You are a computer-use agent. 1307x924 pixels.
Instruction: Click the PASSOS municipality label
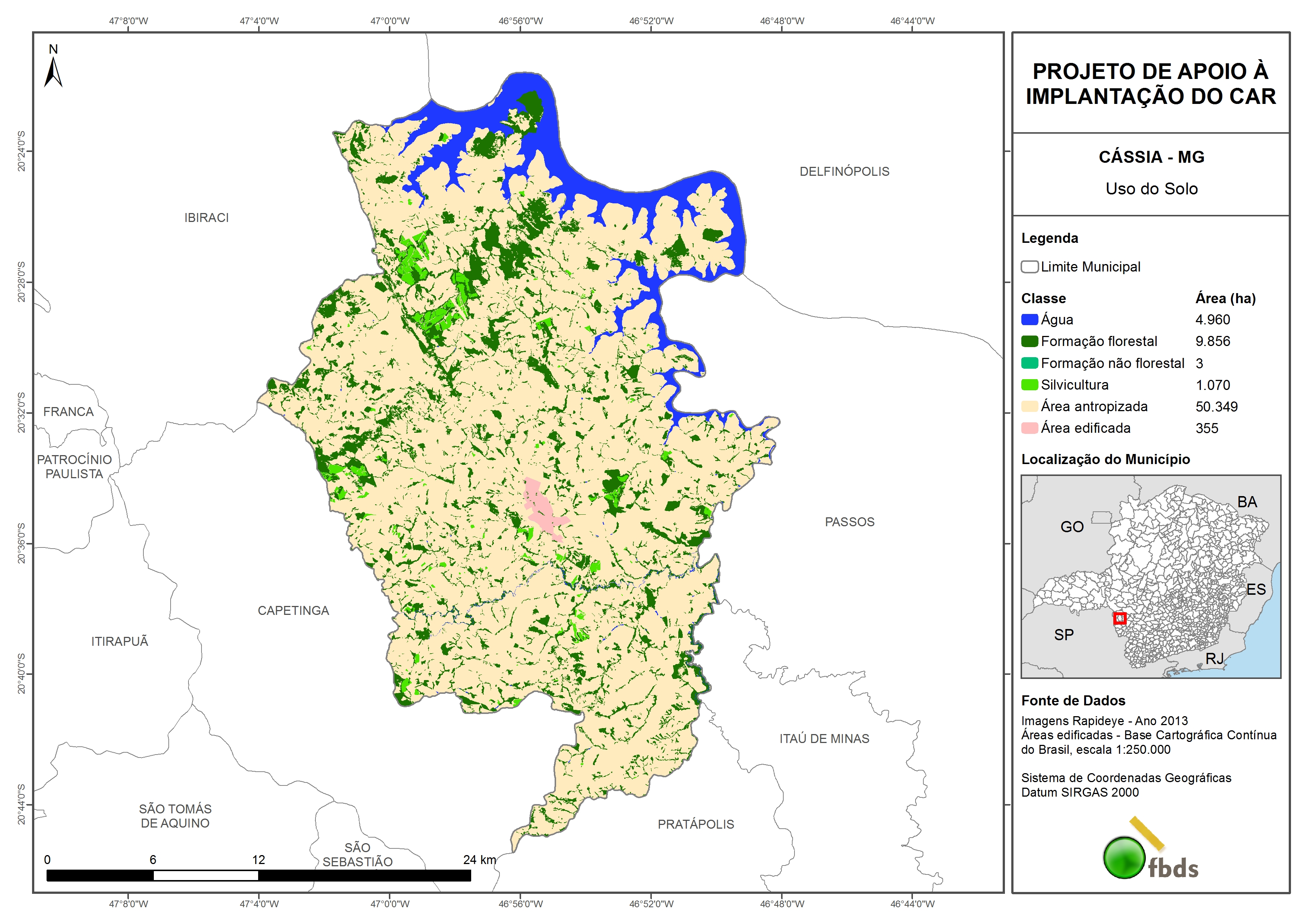pyautogui.click(x=849, y=522)
